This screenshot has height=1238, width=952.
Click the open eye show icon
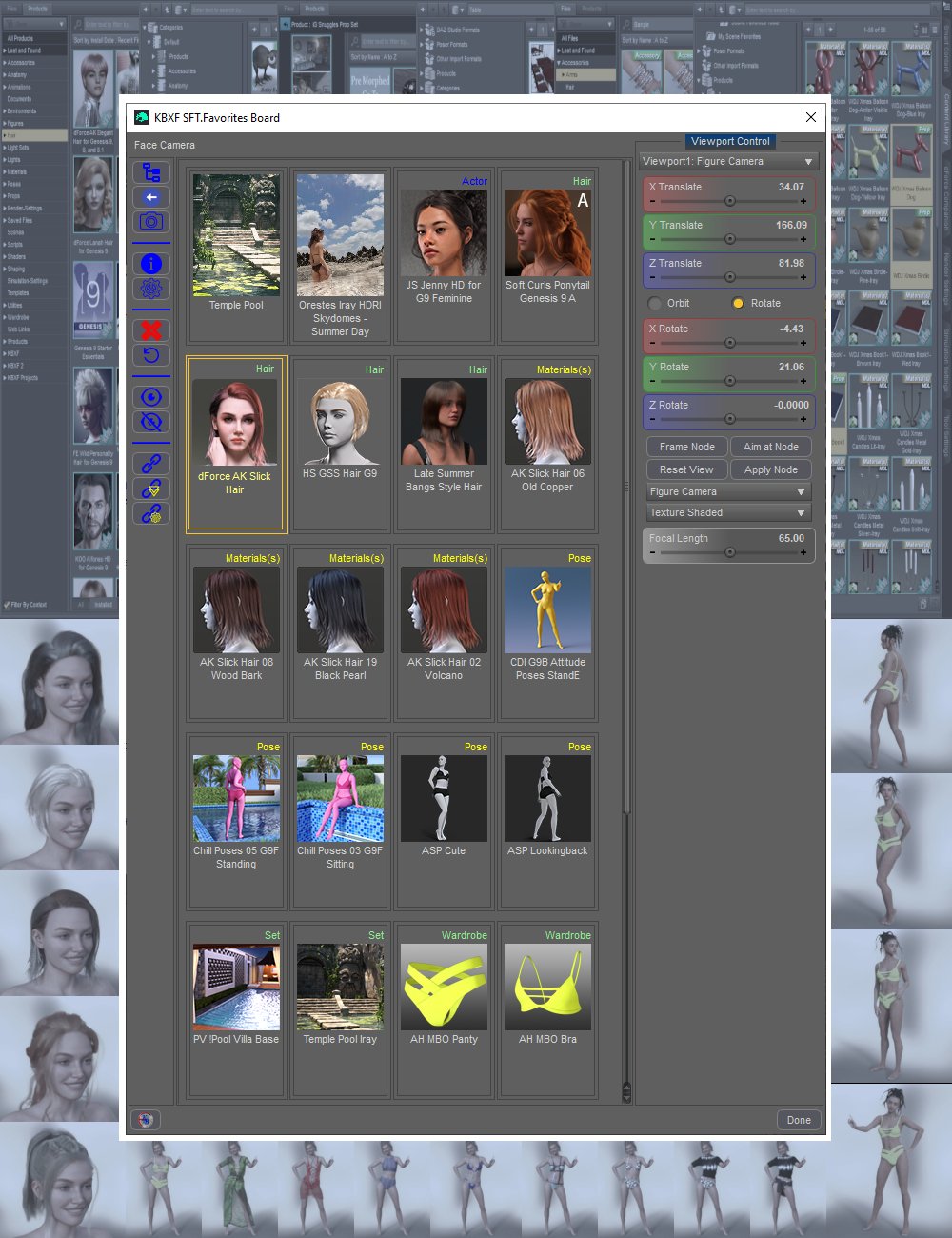(x=151, y=397)
